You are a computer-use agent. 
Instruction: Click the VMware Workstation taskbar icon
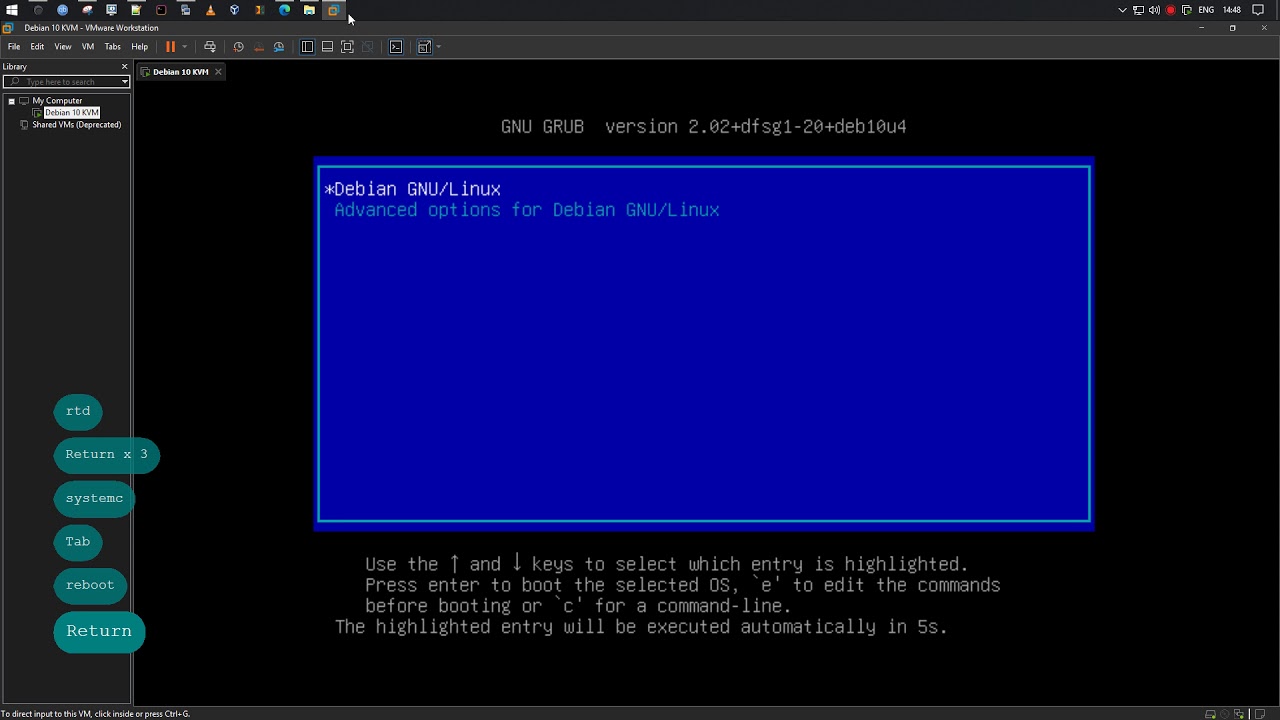[x=333, y=10]
